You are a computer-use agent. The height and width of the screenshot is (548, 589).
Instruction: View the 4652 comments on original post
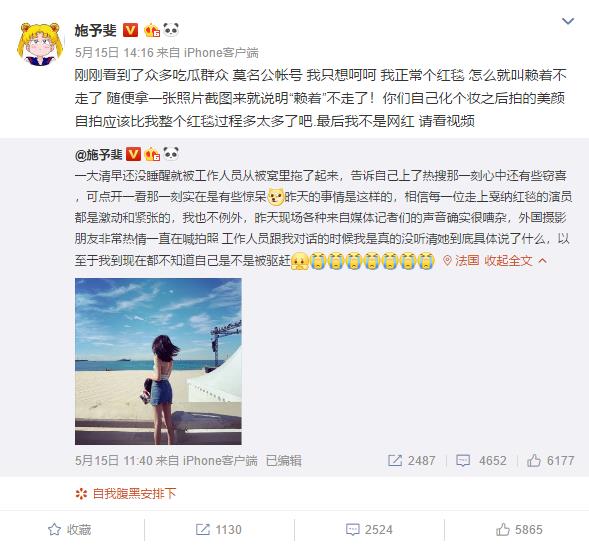tap(481, 460)
